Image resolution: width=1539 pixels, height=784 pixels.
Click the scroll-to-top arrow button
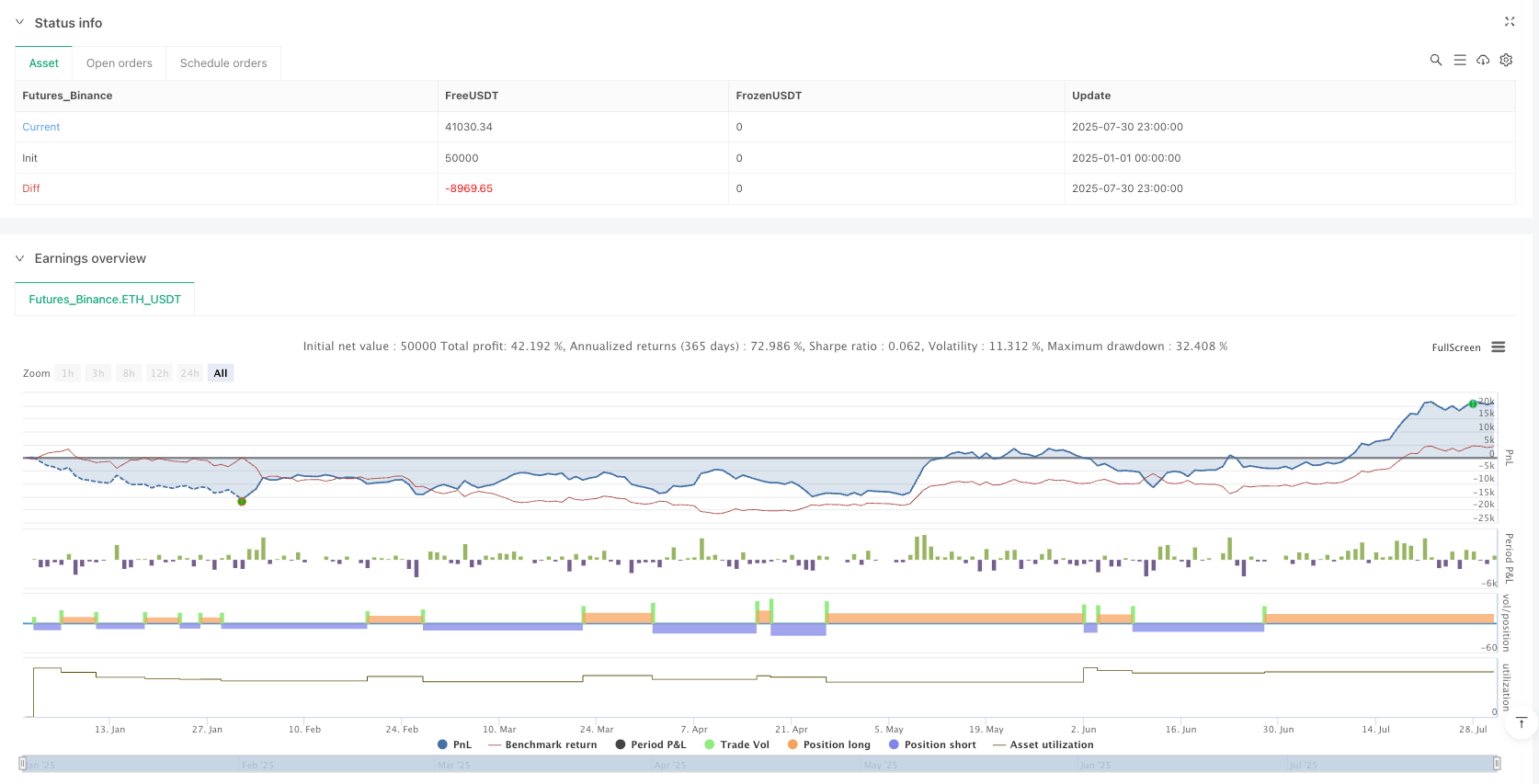(1522, 723)
